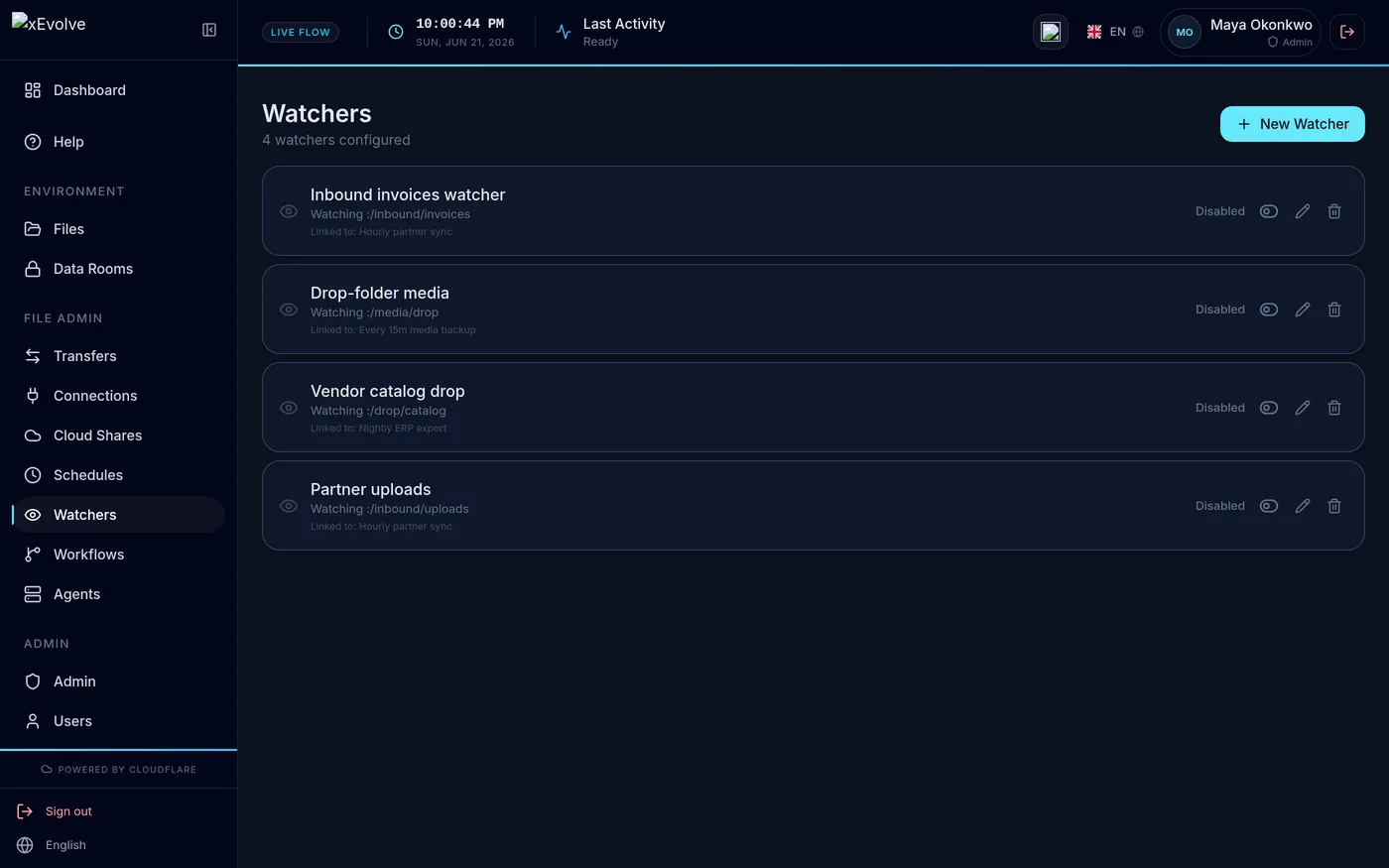Open Dashboard from the sidebar
This screenshot has height=868, width=1389.
coord(118,90)
